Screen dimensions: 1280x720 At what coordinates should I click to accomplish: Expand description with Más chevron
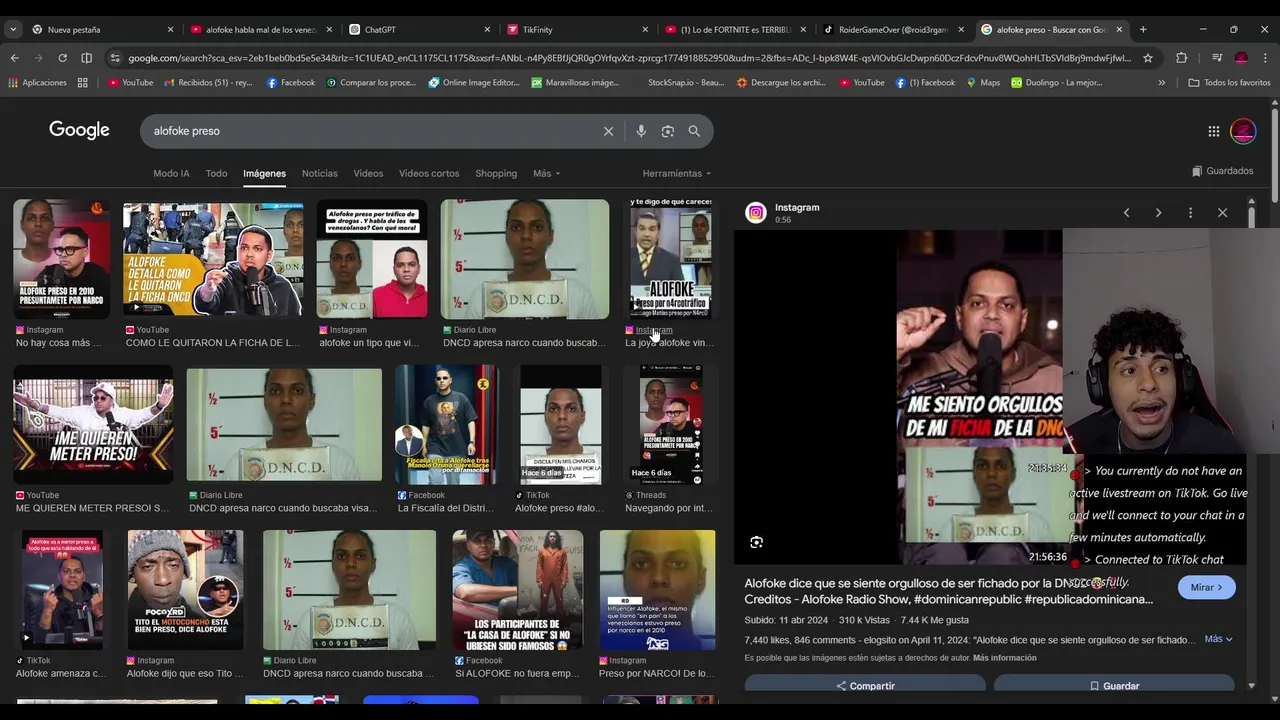[x=1219, y=639]
